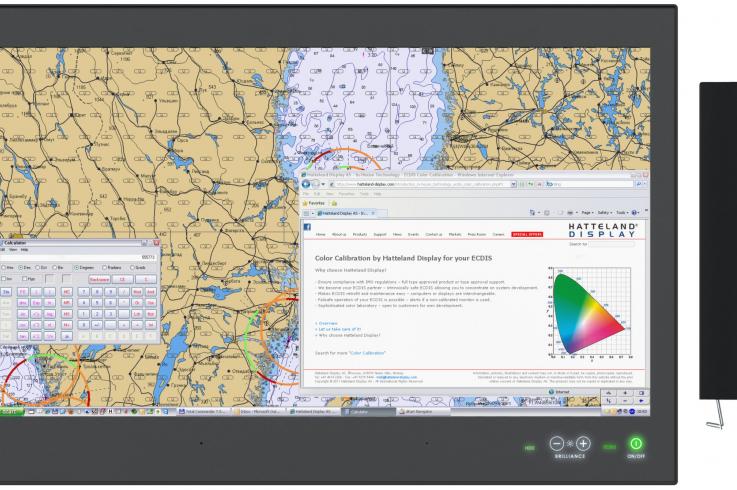Open the Help menu in Calculator

click(x=24, y=250)
